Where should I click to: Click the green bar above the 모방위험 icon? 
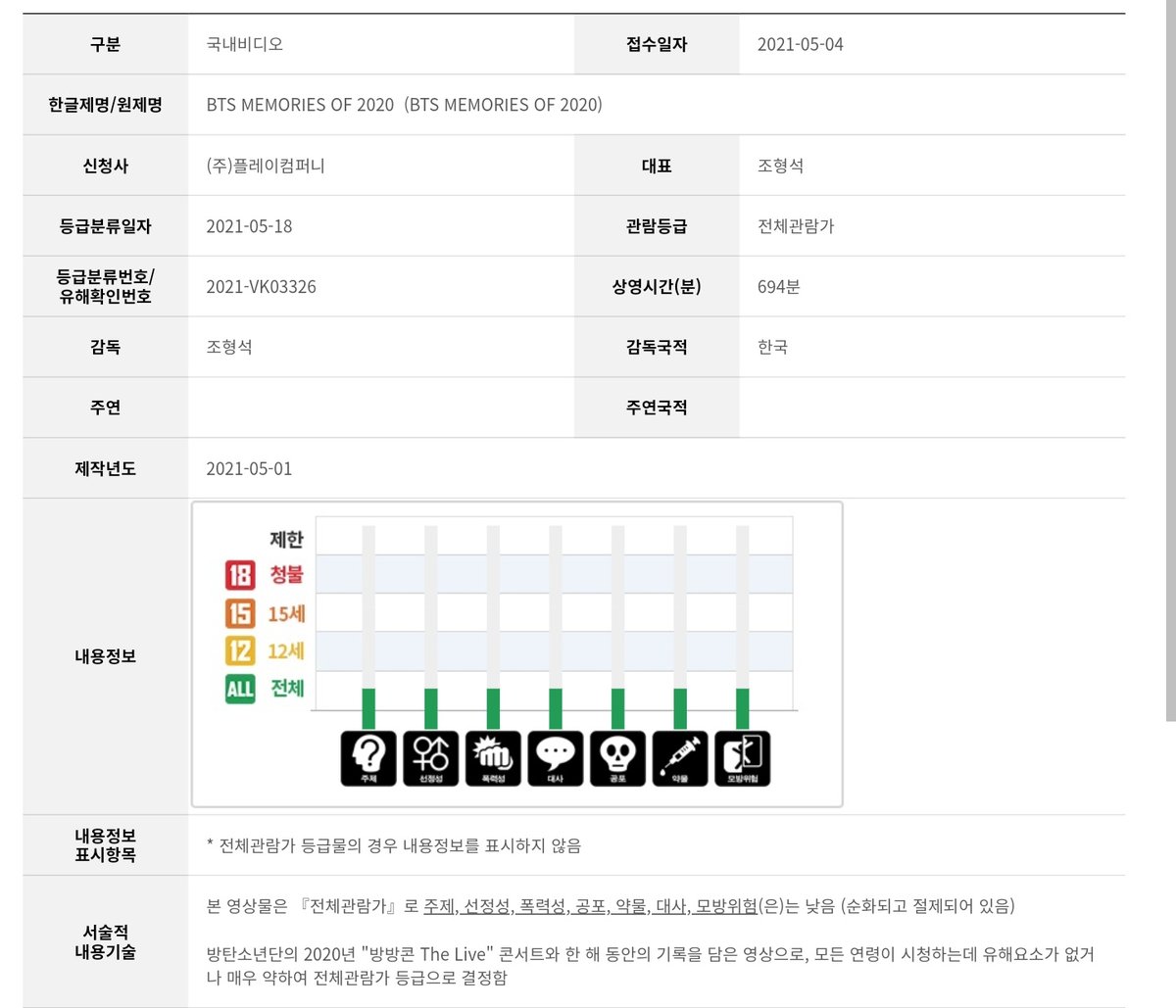pos(743,709)
